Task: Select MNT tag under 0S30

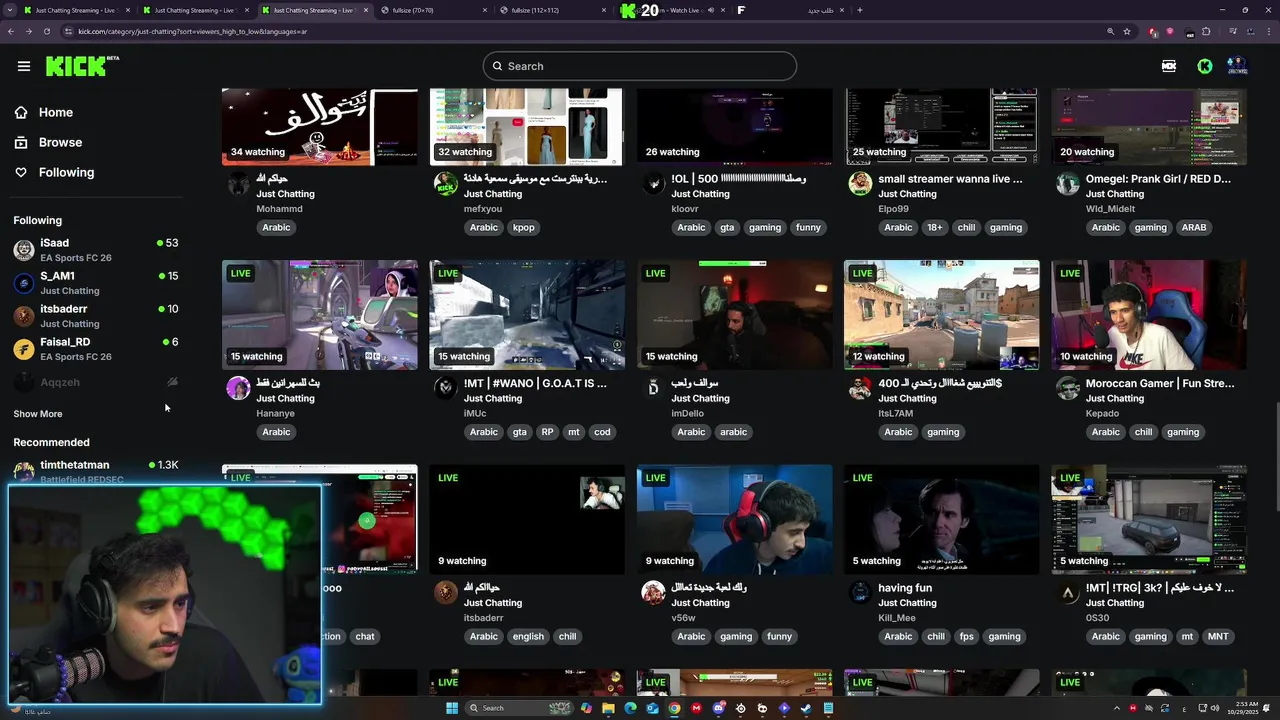Action: click(1218, 636)
